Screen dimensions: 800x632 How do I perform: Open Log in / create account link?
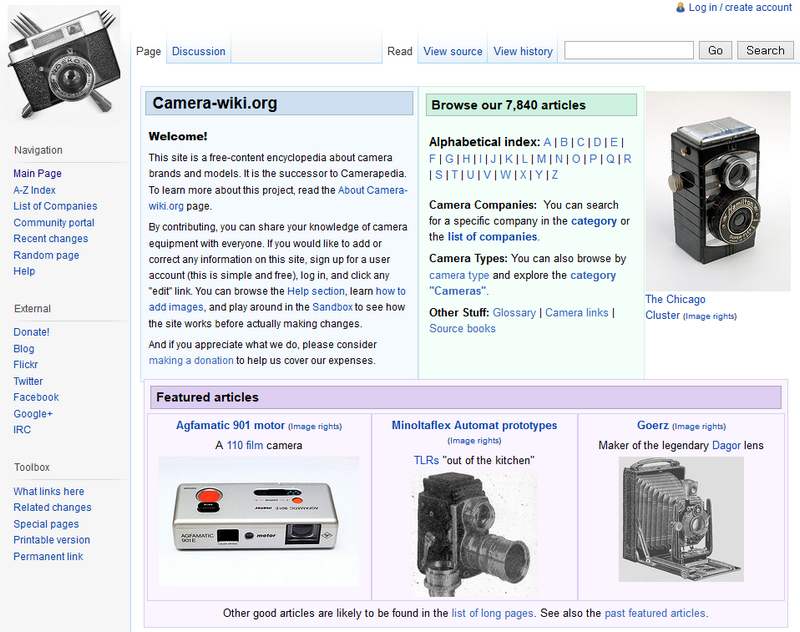tap(740, 8)
